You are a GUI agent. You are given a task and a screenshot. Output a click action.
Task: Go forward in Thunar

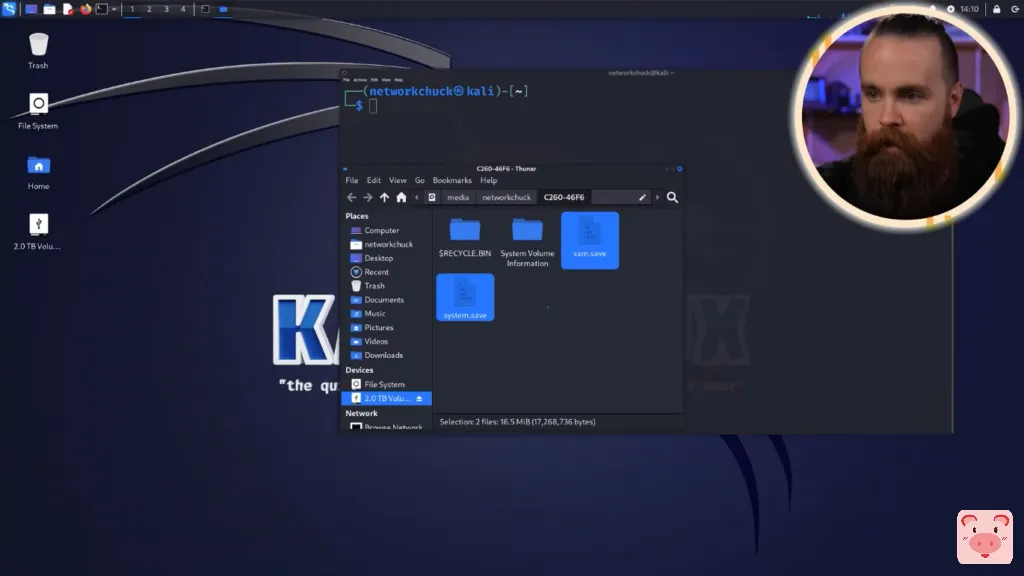point(368,197)
